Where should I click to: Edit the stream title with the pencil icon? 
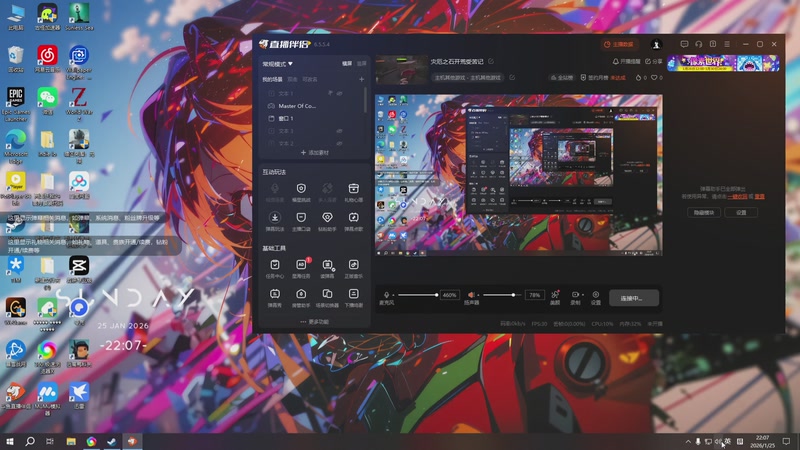tap(491, 61)
